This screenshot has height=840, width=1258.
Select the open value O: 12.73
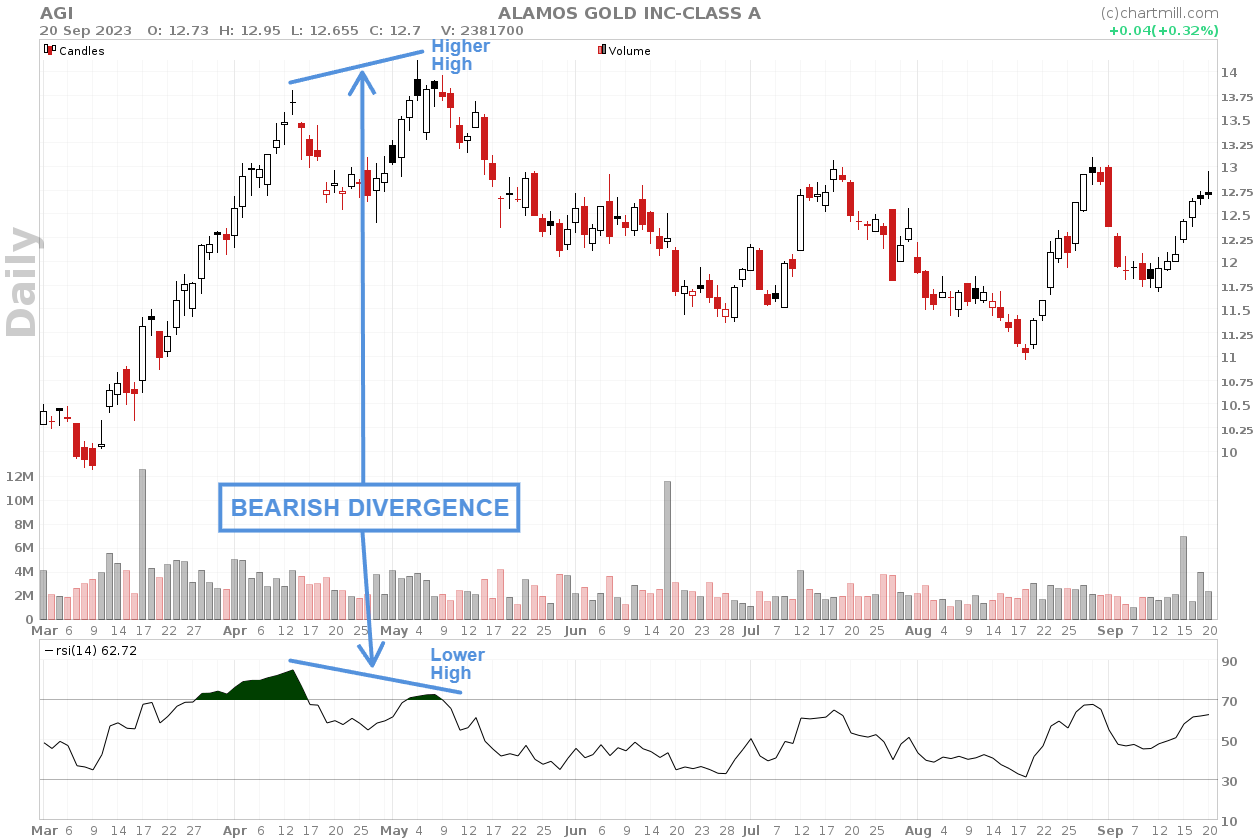coord(178,31)
